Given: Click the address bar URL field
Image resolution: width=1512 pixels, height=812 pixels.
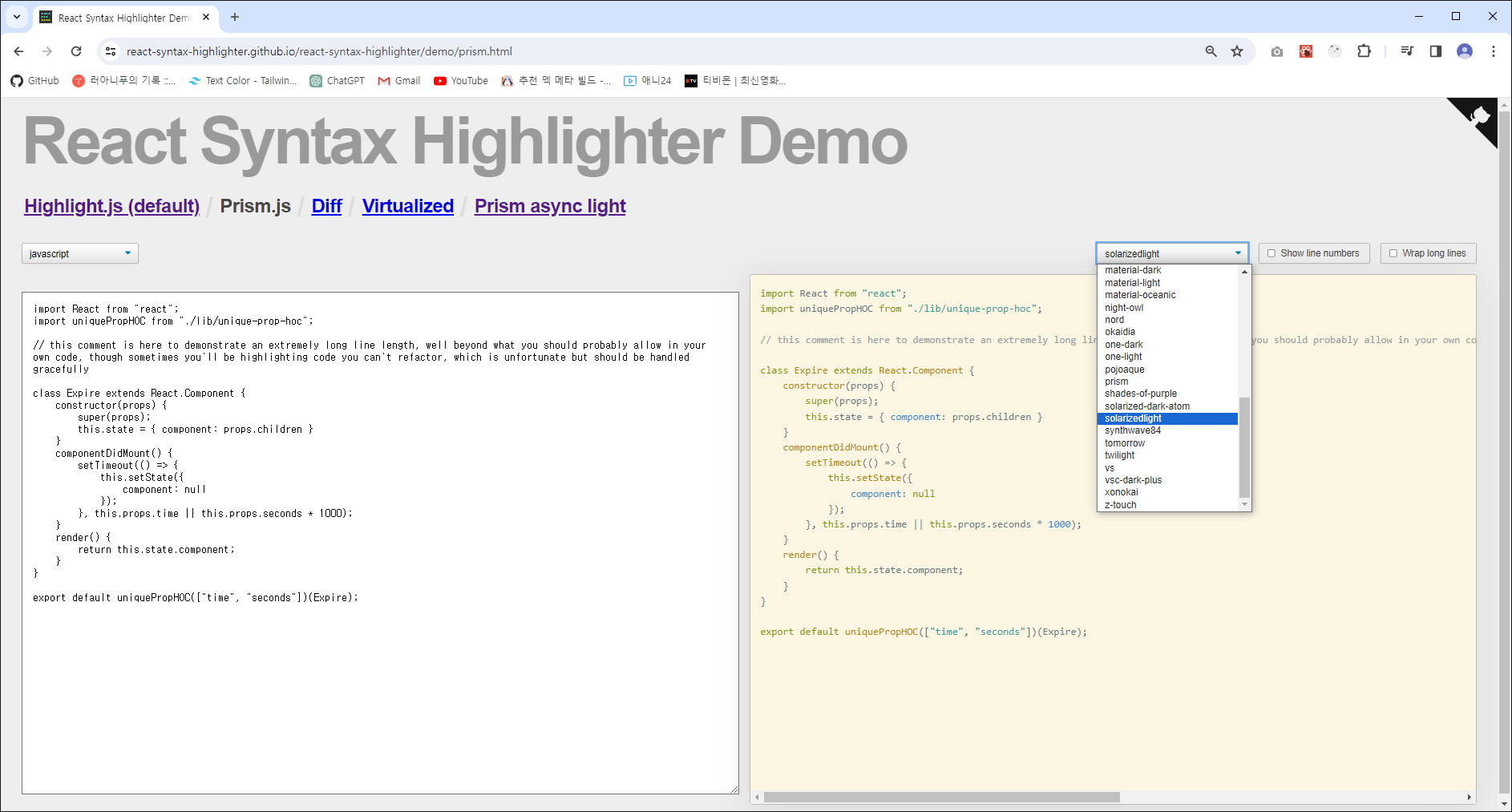Looking at the screenshot, I should pyautogui.click(x=657, y=51).
